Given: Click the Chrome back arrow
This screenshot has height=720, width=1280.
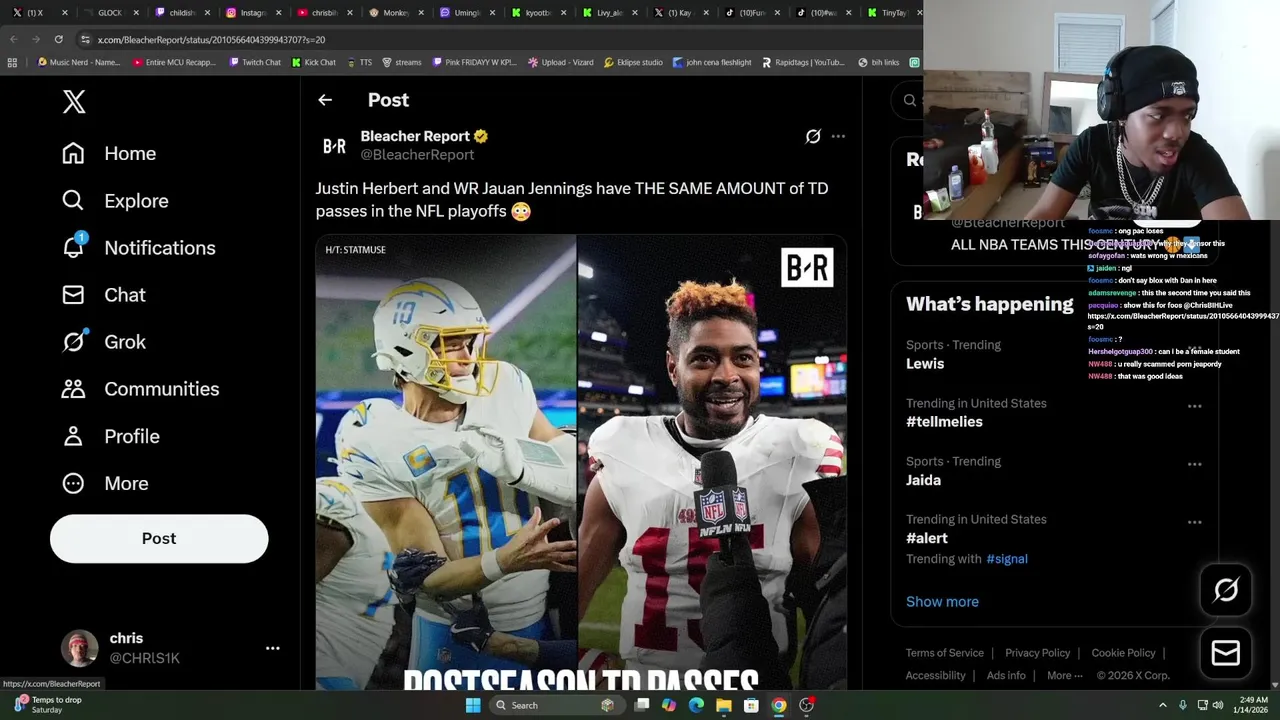Looking at the screenshot, I should (x=13, y=39).
